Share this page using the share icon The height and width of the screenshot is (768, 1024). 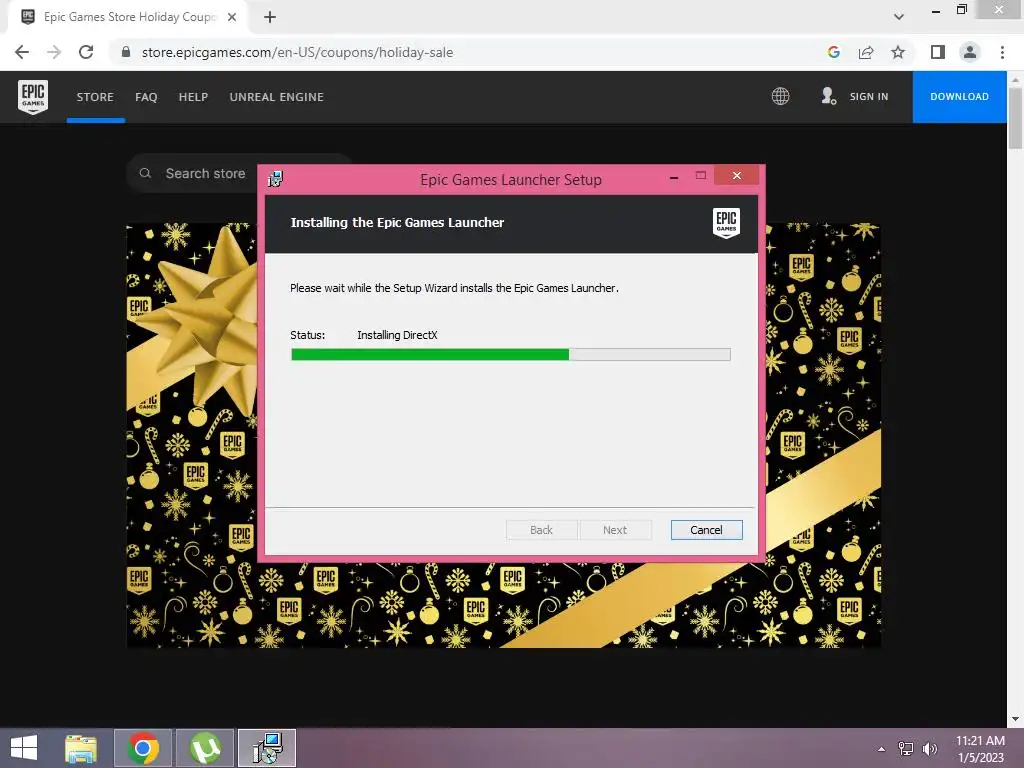click(x=866, y=52)
